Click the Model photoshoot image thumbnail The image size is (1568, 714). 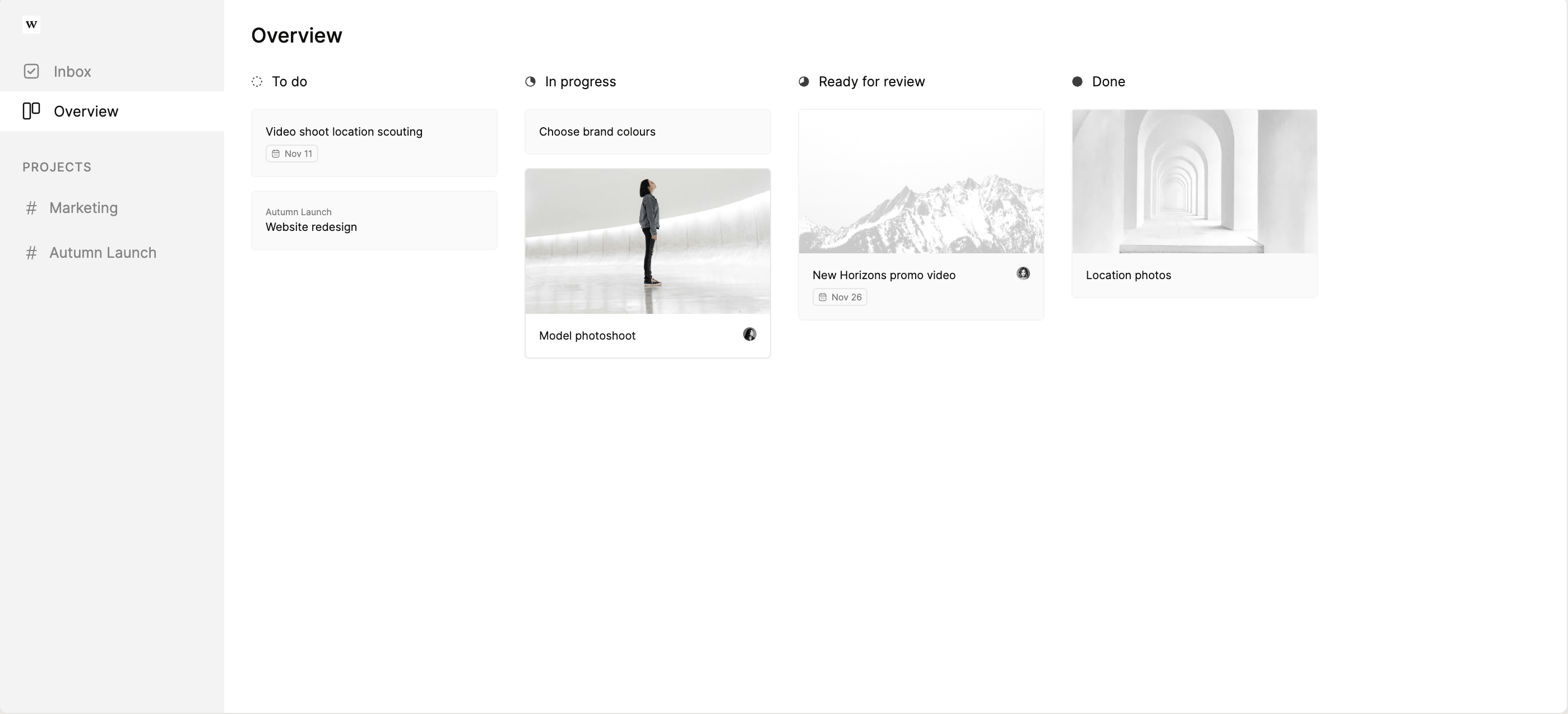click(647, 242)
